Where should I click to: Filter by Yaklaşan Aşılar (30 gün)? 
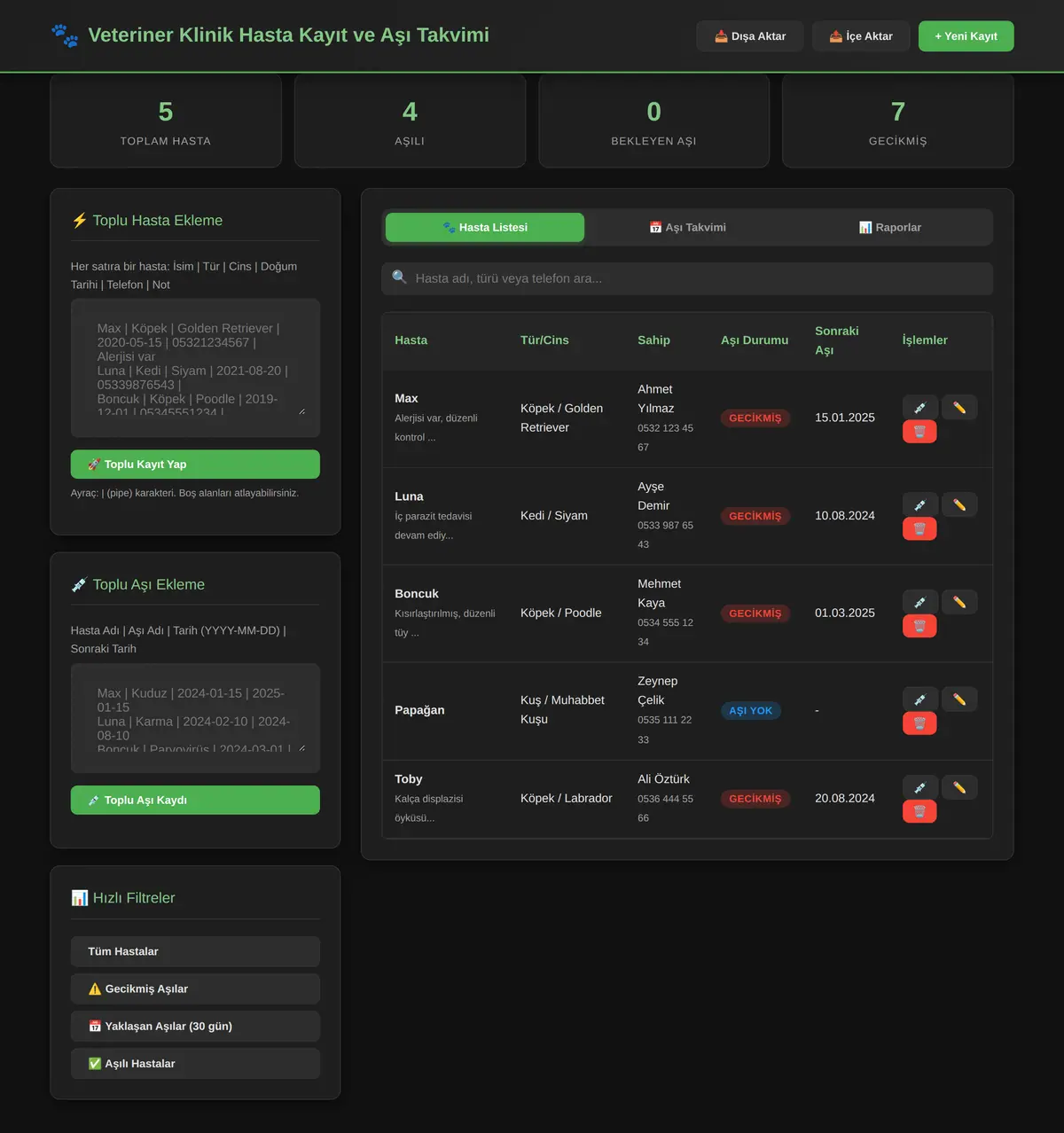(195, 1026)
